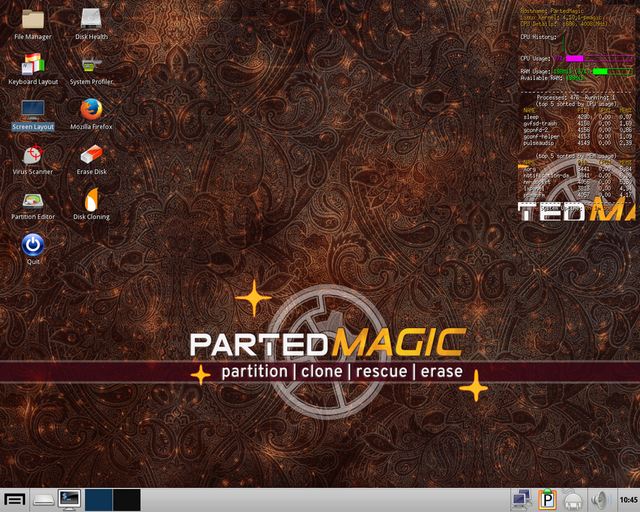This screenshot has width=640, height=512.
Task: Switch to the first blue workspace
Action: pyautogui.click(x=98, y=500)
